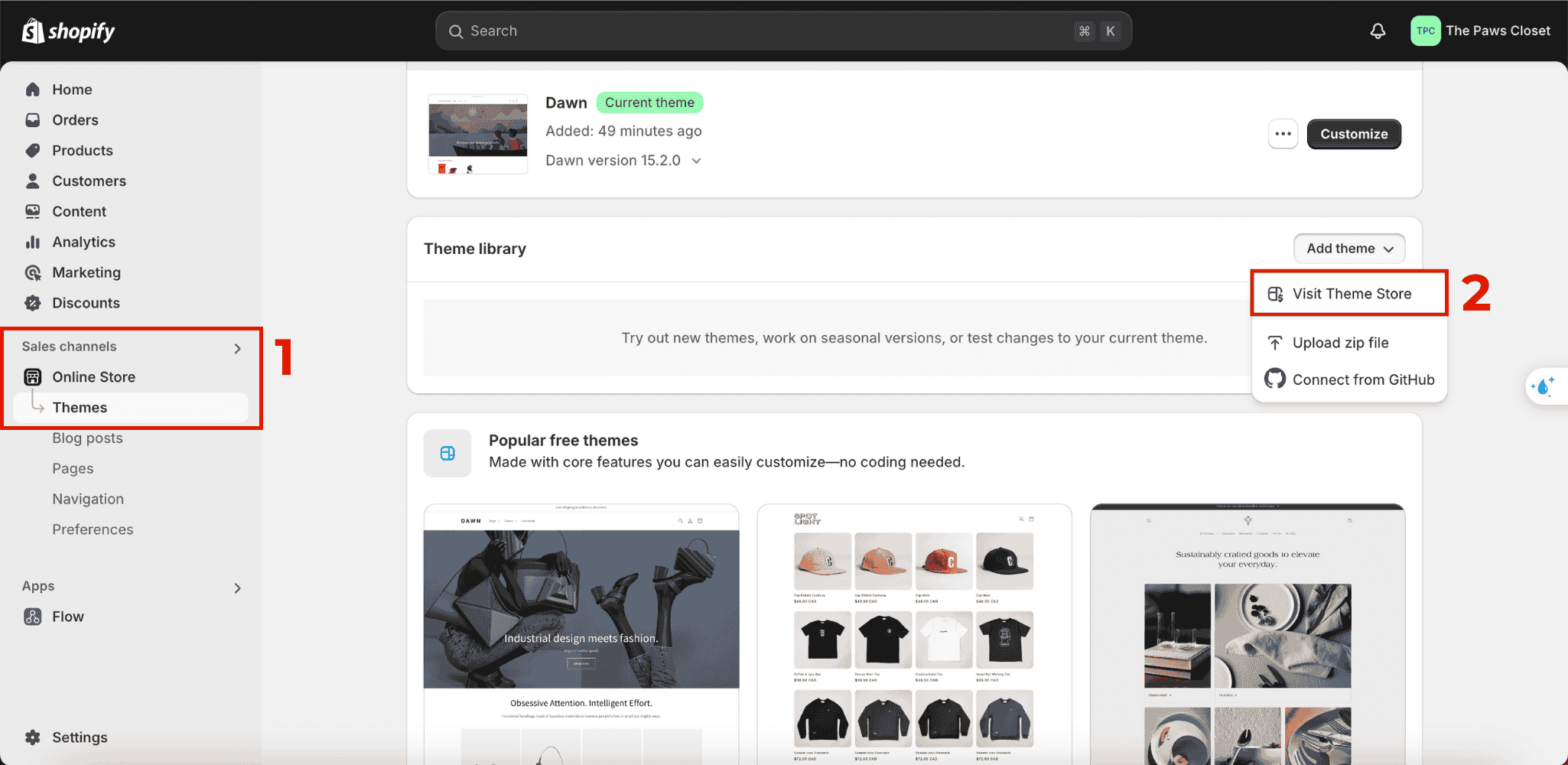Click the Orders inbox icon
This screenshot has width=1568, height=765.
[33, 120]
